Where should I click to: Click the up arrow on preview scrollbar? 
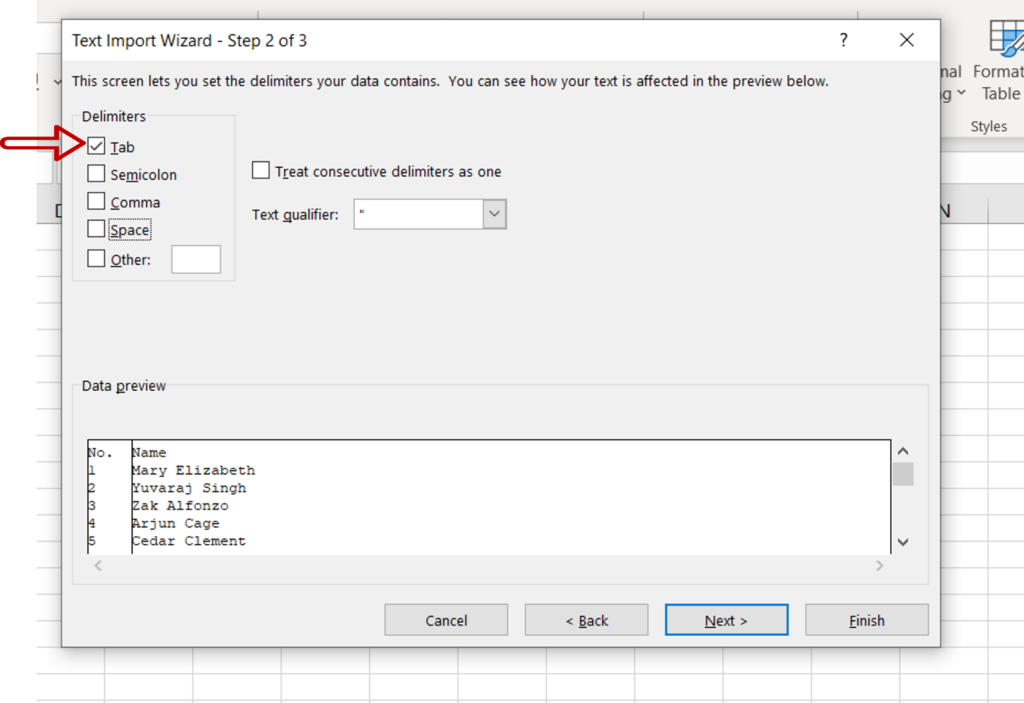pyautogui.click(x=902, y=450)
